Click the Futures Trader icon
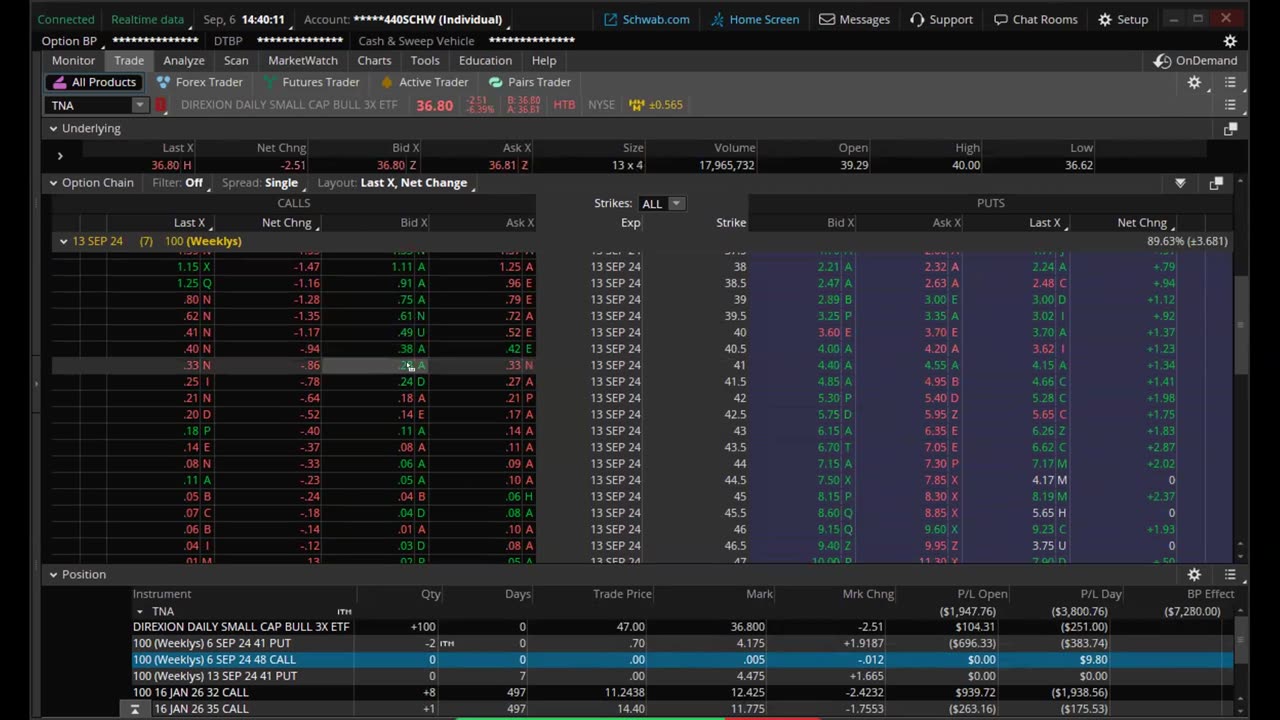 271,82
